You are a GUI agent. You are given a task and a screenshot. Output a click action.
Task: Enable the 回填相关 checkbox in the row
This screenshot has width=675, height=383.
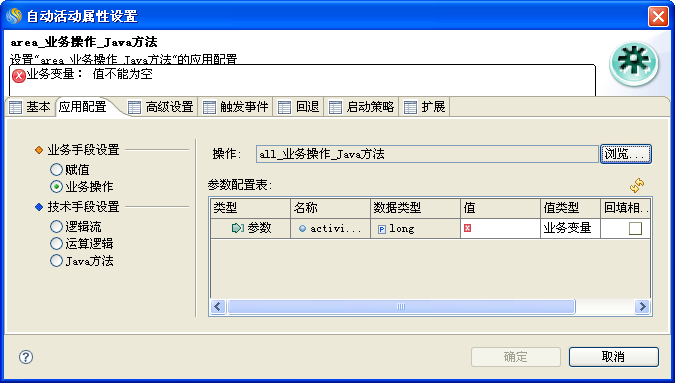[635, 228]
